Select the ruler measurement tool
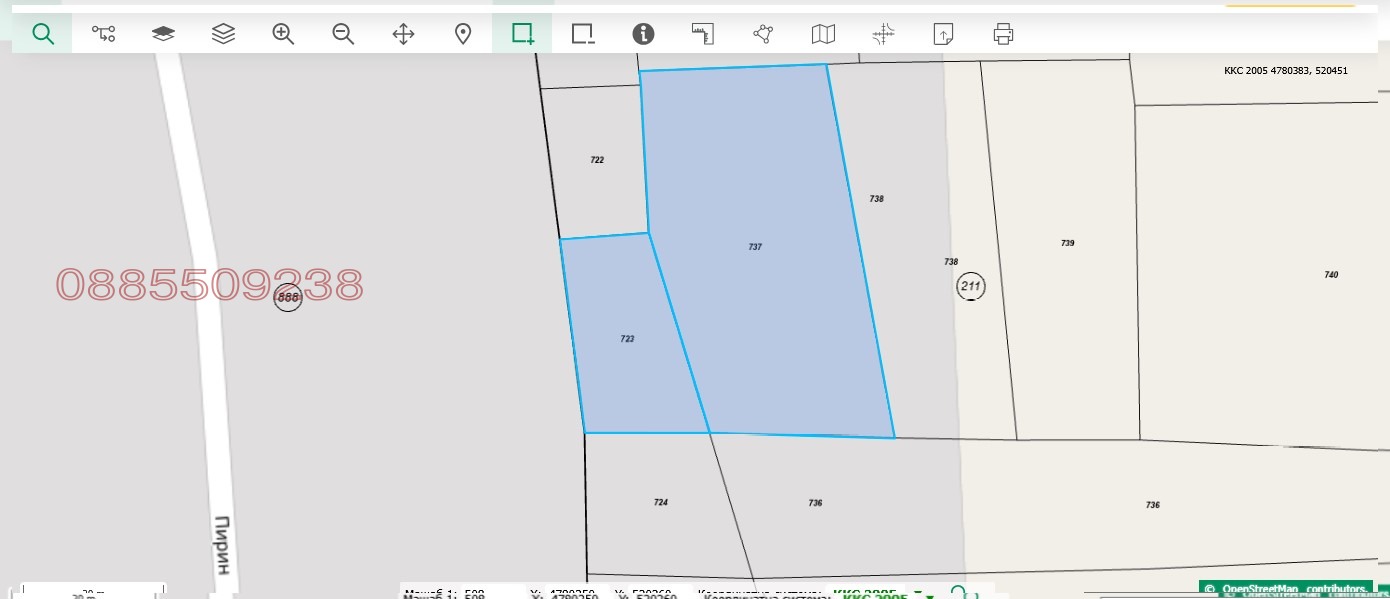Viewport: 1390px width, 599px height. coord(703,34)
